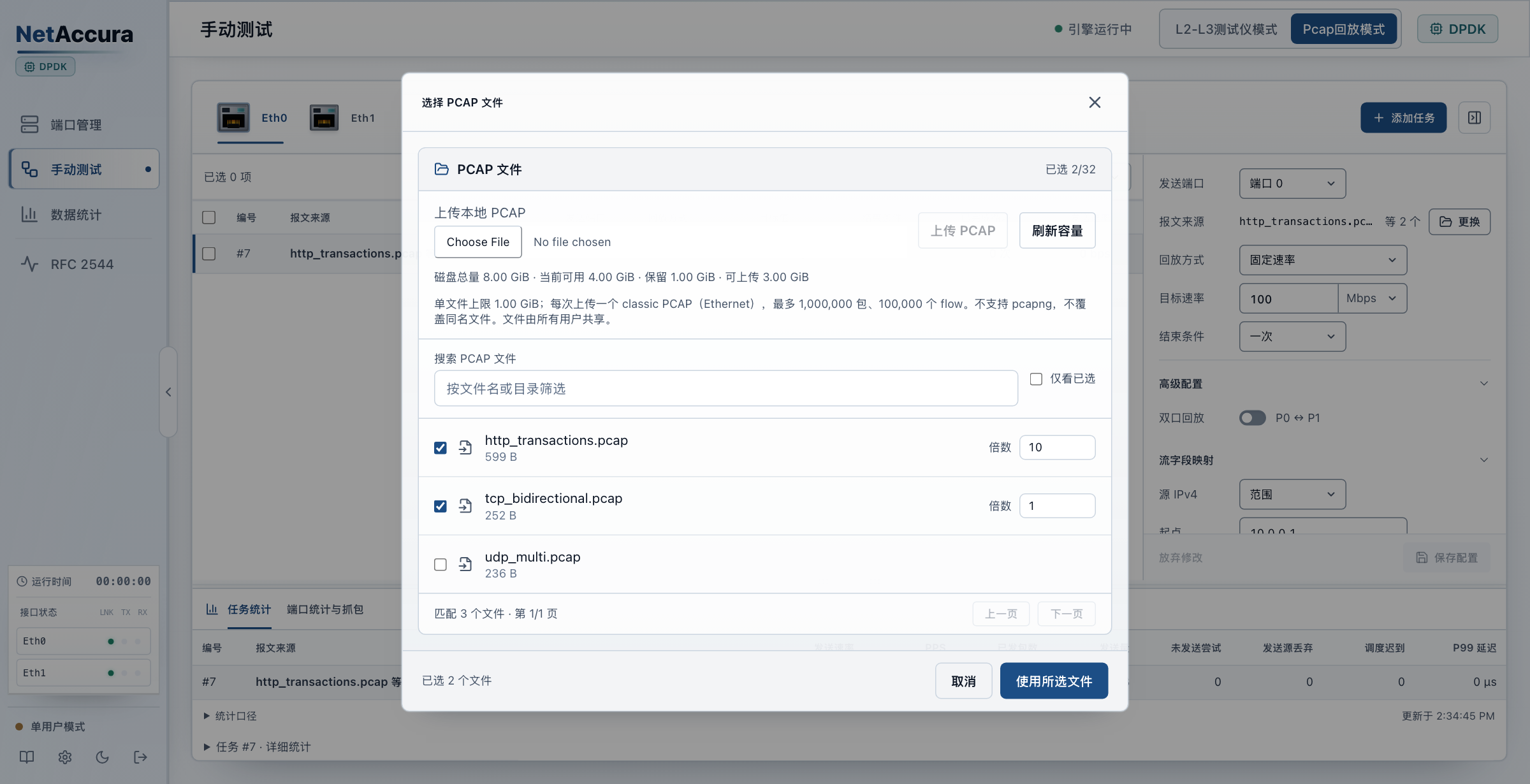
Task: Click the Eth0 port thumbnail icon
Action: coord(233,118)
